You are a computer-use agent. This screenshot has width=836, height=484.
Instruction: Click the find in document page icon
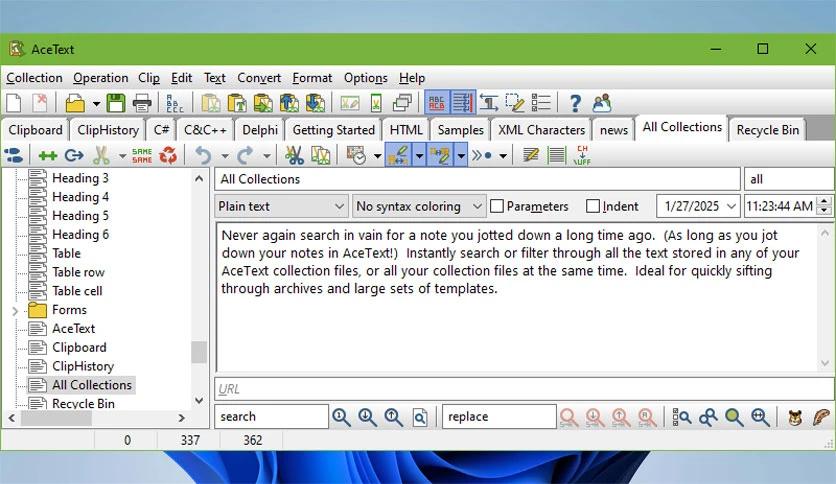[x=420, y=417]
